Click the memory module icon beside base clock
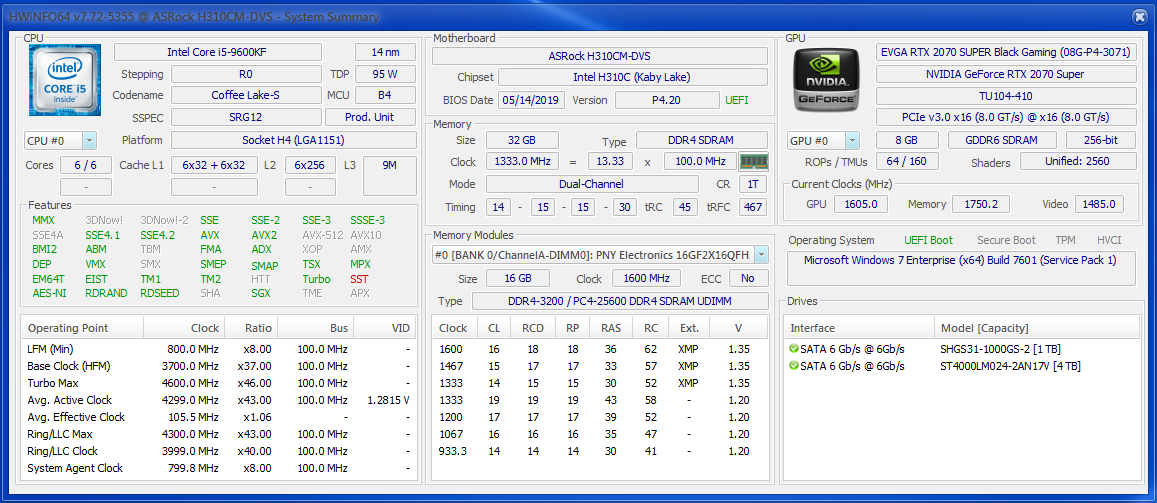 (753, 161)
